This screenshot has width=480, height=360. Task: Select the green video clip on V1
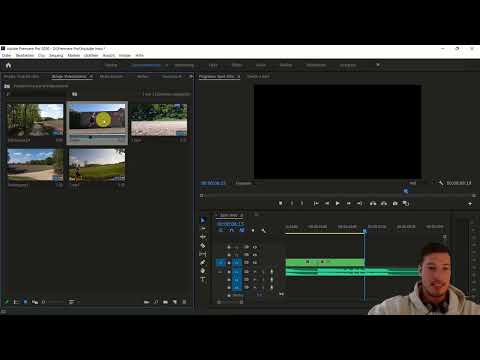tap(325, 262)
